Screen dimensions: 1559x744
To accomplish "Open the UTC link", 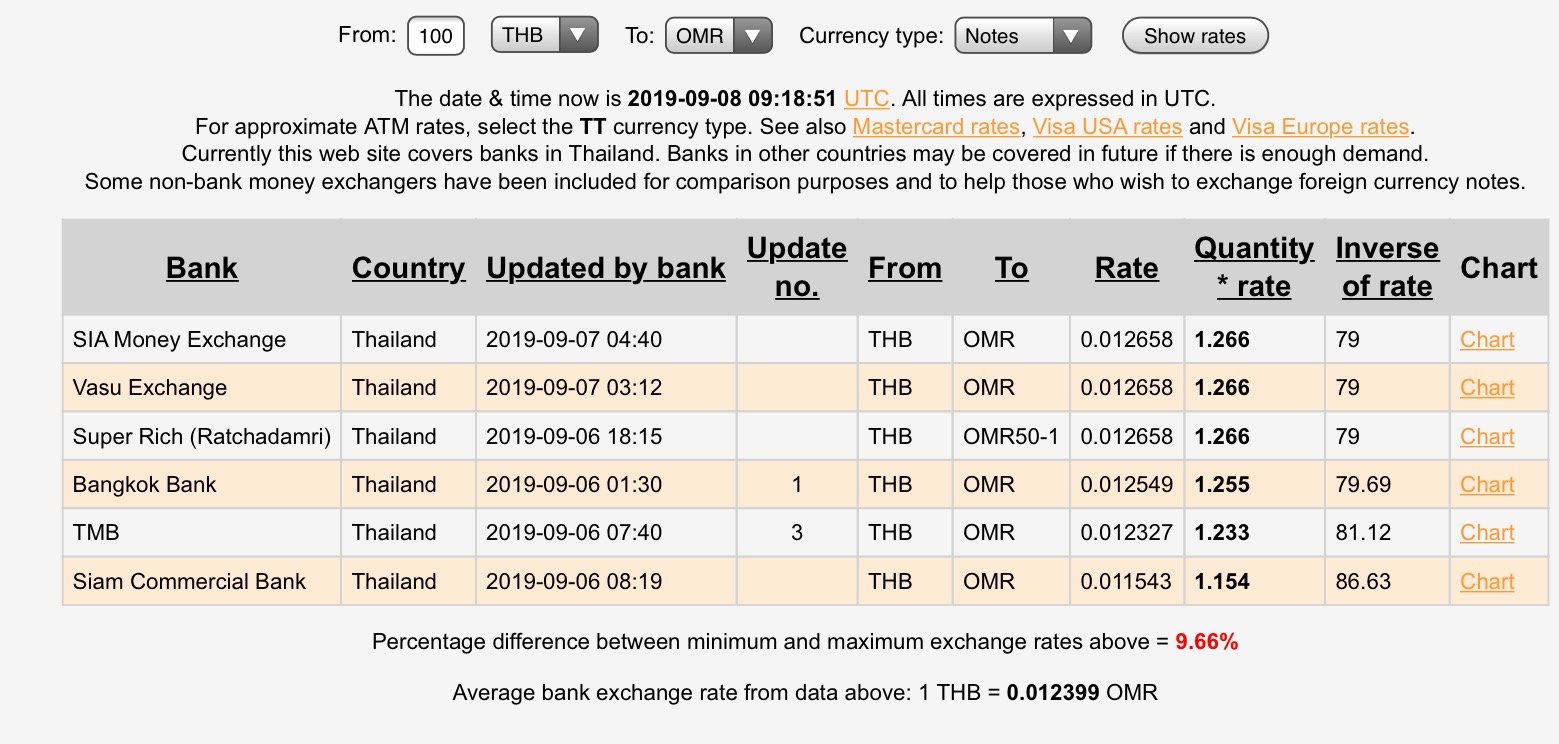I will pyautogui.click(x=866, y=98).
